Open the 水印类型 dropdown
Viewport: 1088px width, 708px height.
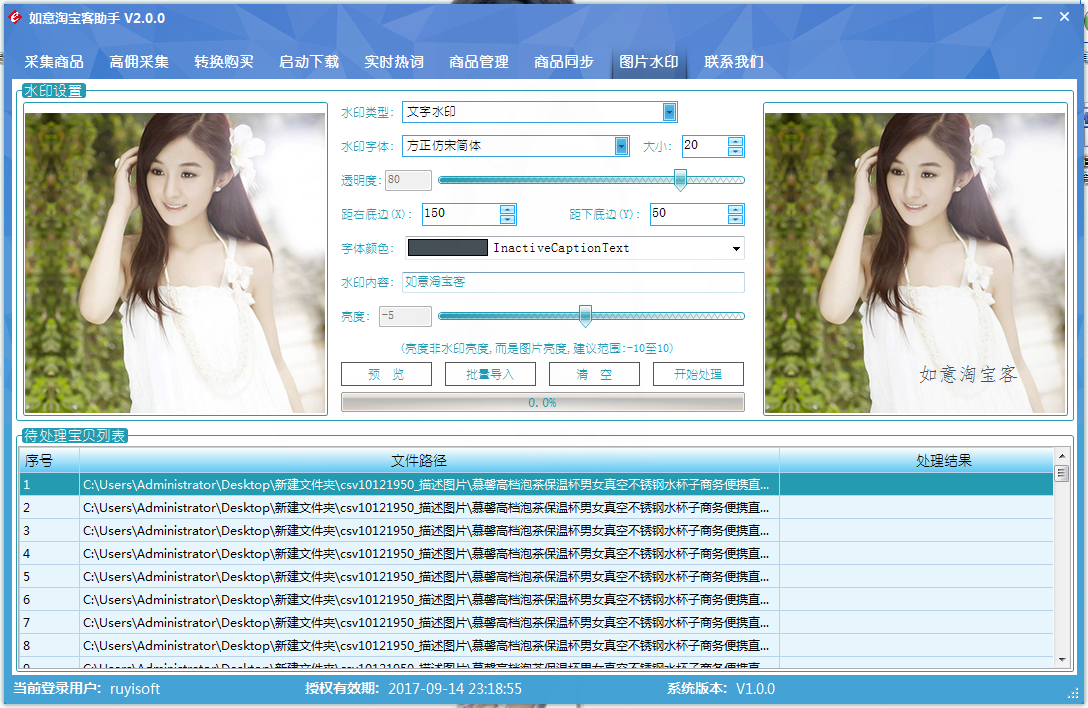669,112
